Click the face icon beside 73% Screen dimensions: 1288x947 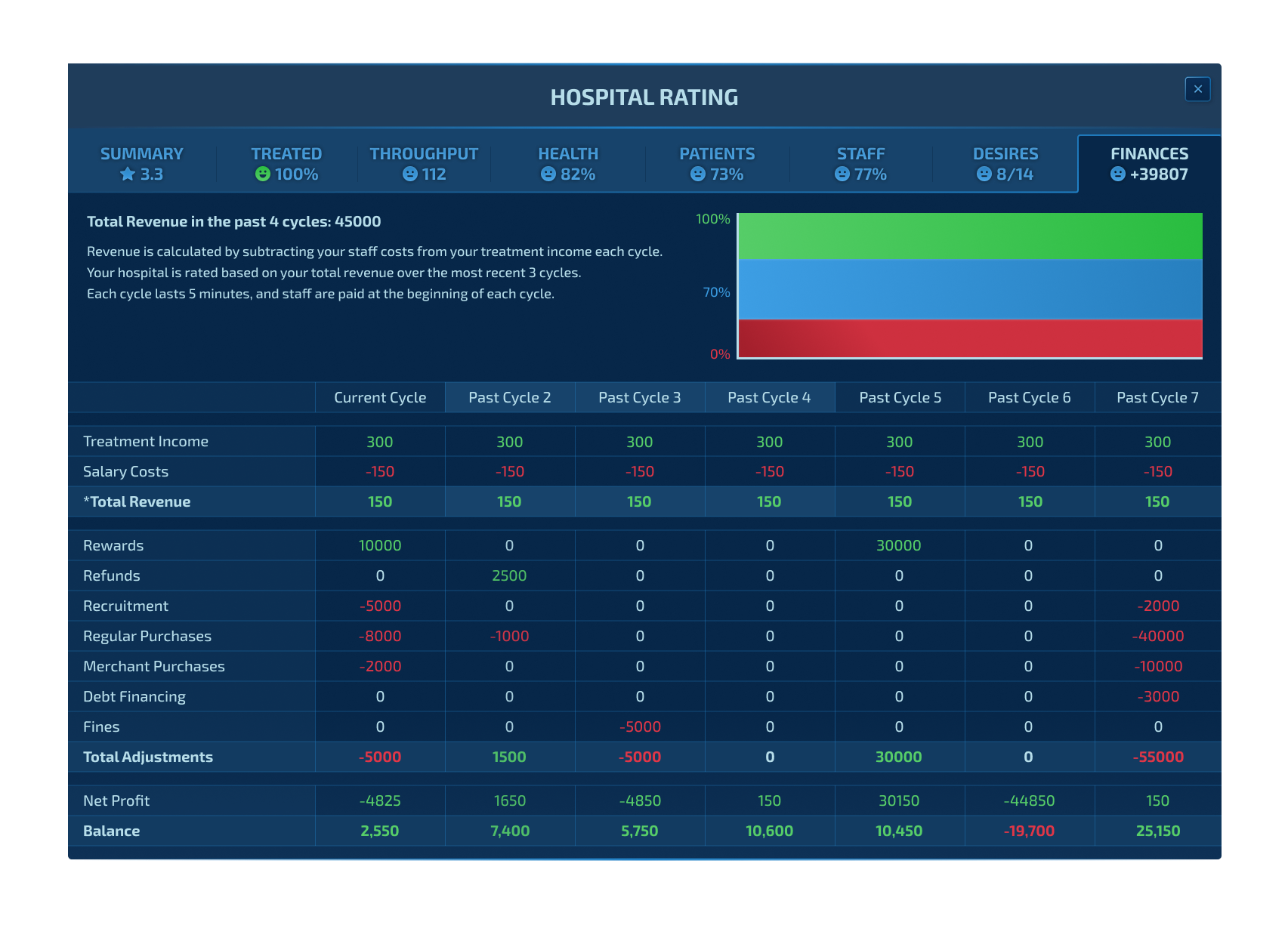[698, 174]
